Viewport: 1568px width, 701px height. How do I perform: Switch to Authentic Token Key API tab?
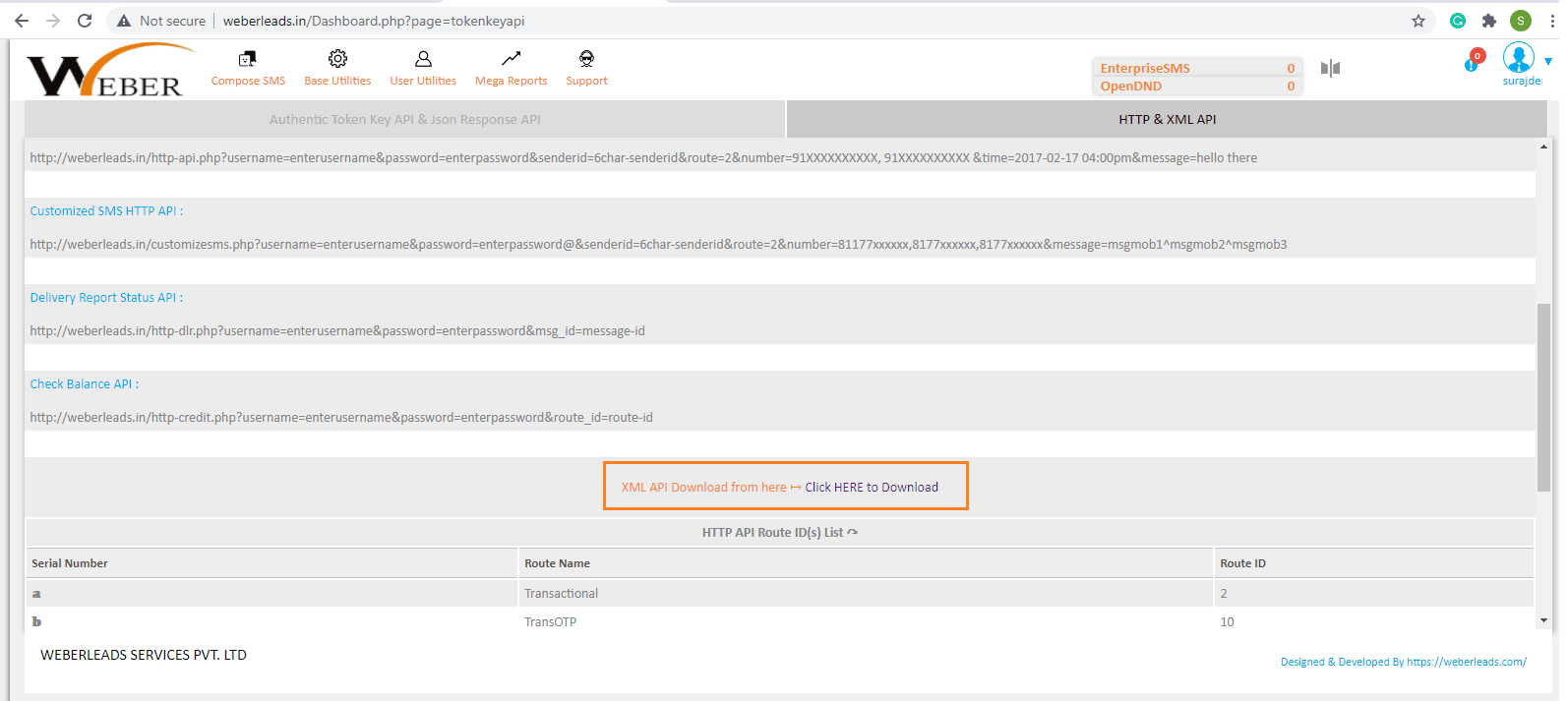(x=404, y=119)
